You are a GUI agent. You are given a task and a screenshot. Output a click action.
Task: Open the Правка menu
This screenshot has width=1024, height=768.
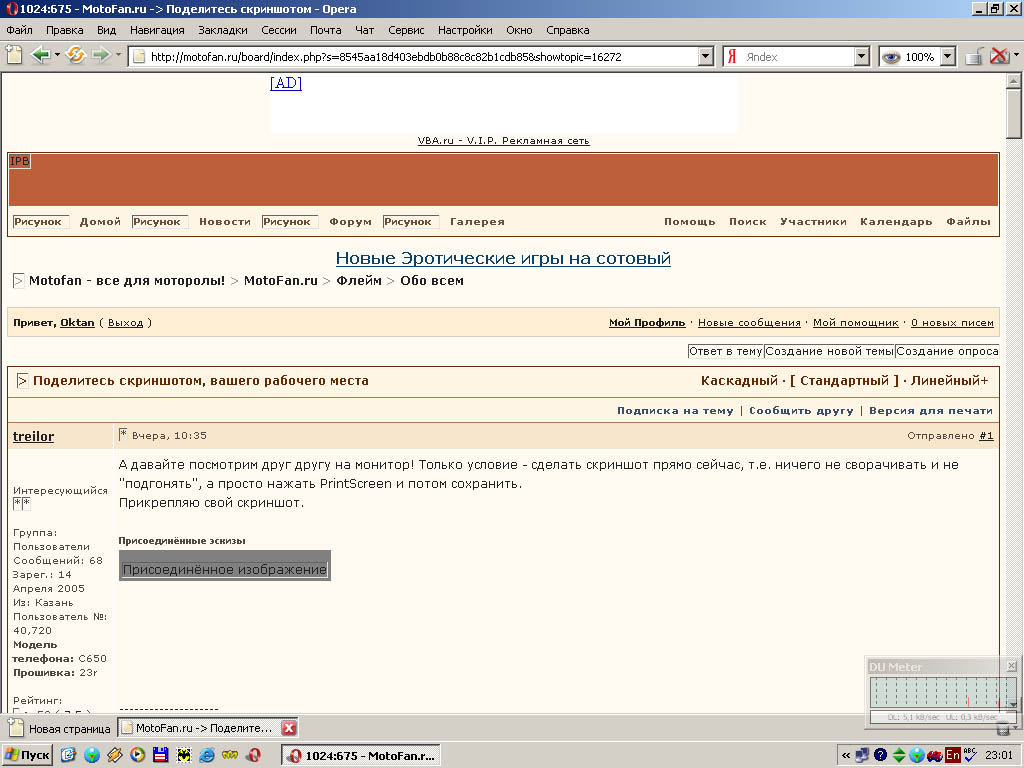(65, 30)
